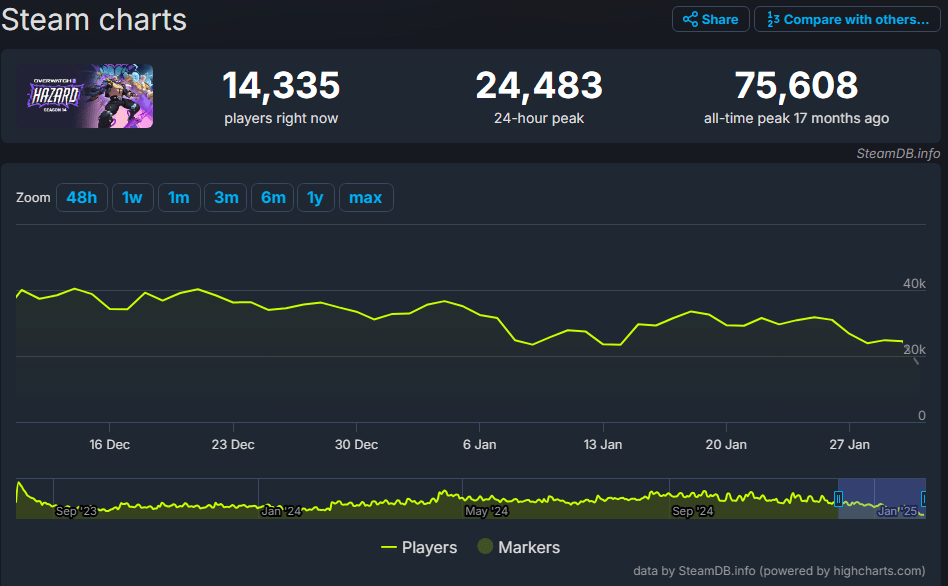
Task: Click the 24,483 24-hour peak value
Action: pyautogui.click(x=539, y=85)
